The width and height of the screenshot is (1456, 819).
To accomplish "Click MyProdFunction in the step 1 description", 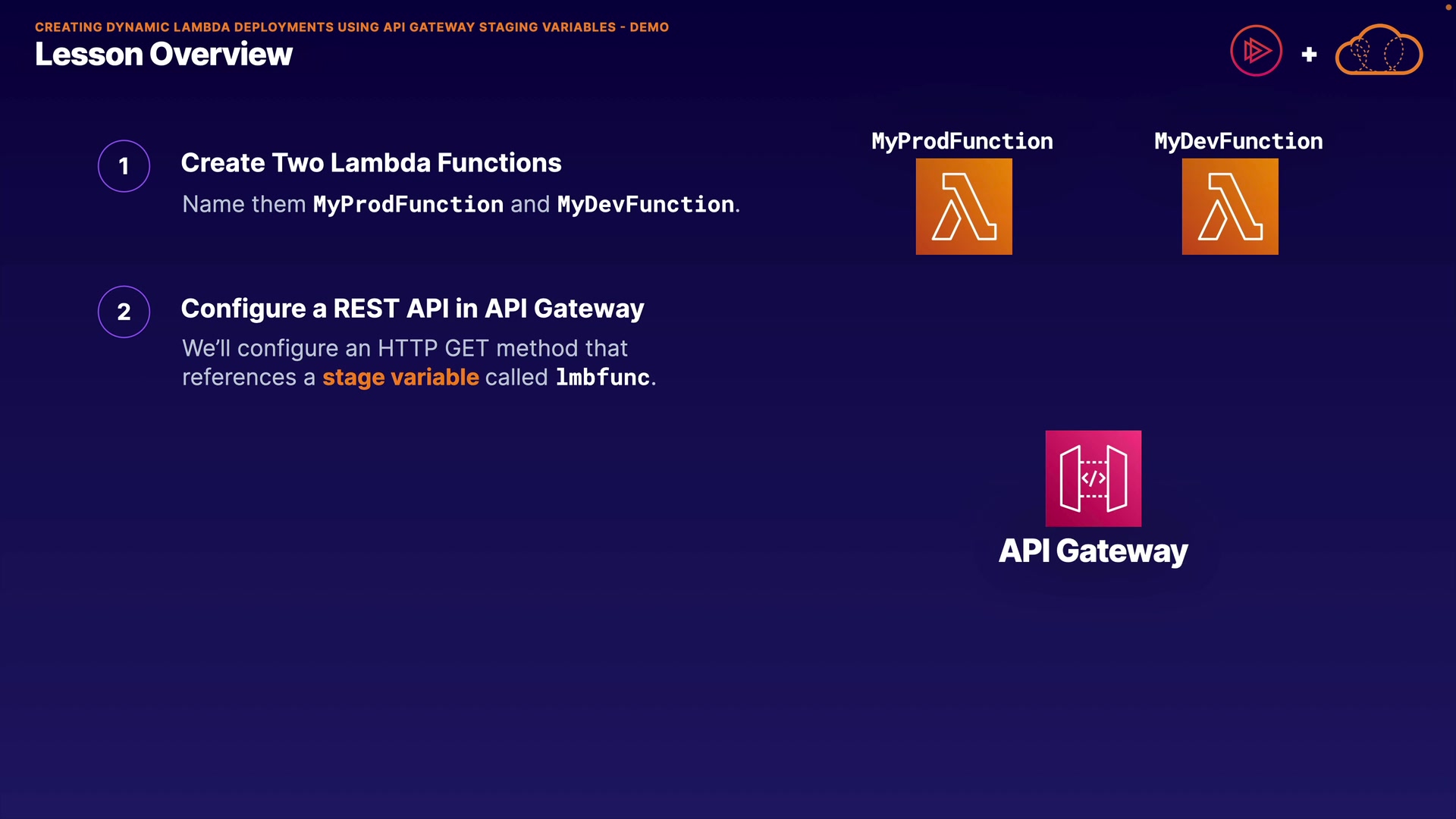I will (408, 205).
